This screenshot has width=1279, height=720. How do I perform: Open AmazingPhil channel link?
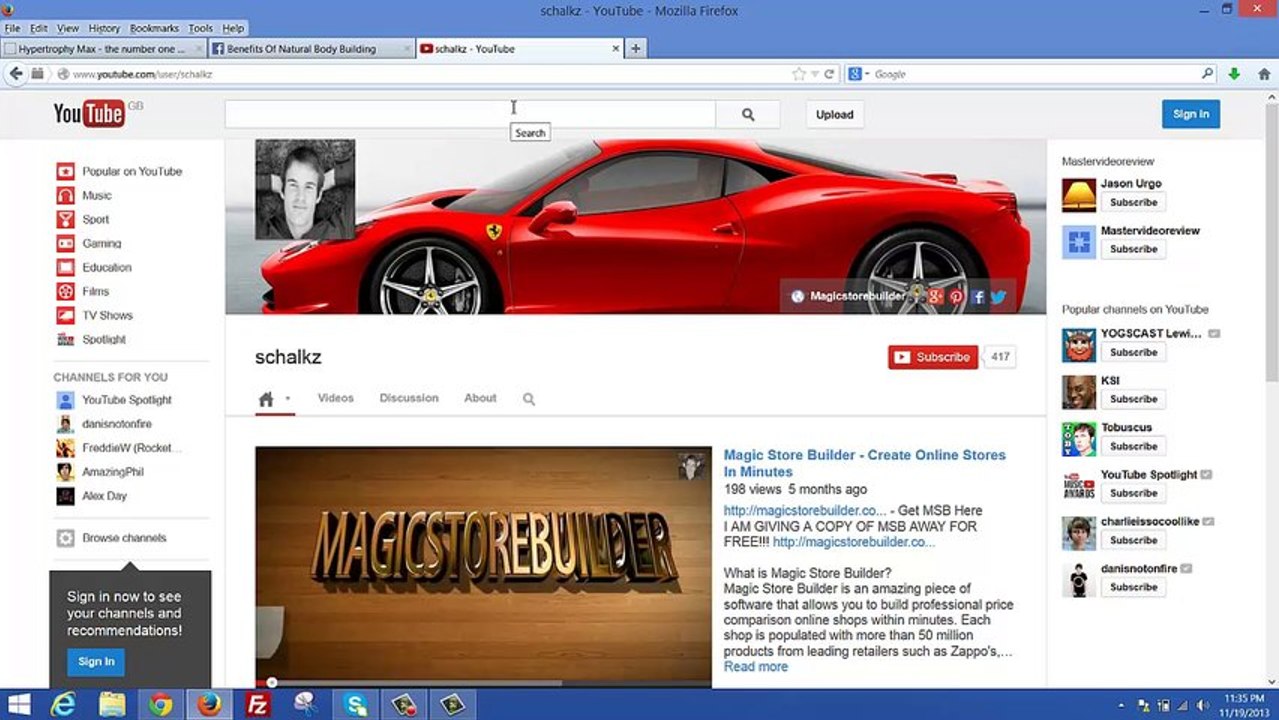click(113, 472)
